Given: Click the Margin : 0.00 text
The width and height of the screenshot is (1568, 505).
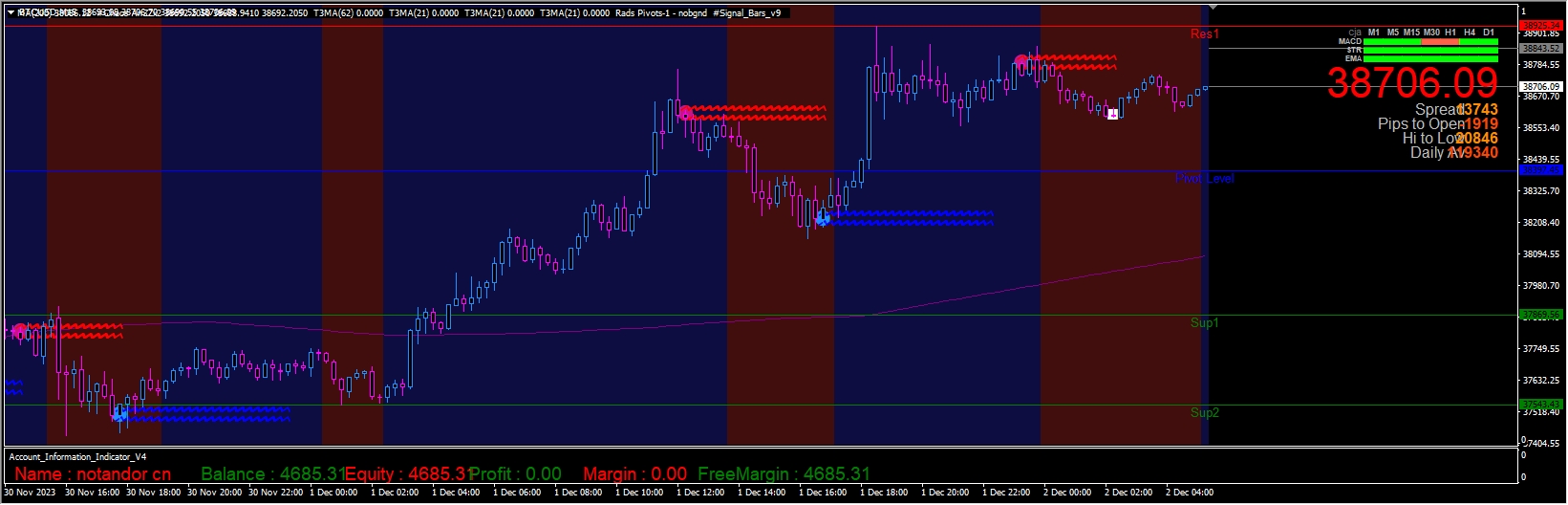Looking at the screenshot, I should (x=635, y=474).
